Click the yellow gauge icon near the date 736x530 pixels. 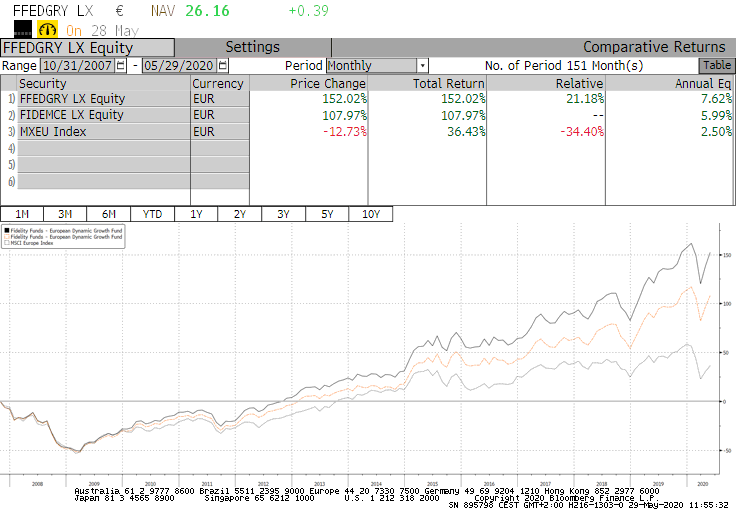pos(47,30)
